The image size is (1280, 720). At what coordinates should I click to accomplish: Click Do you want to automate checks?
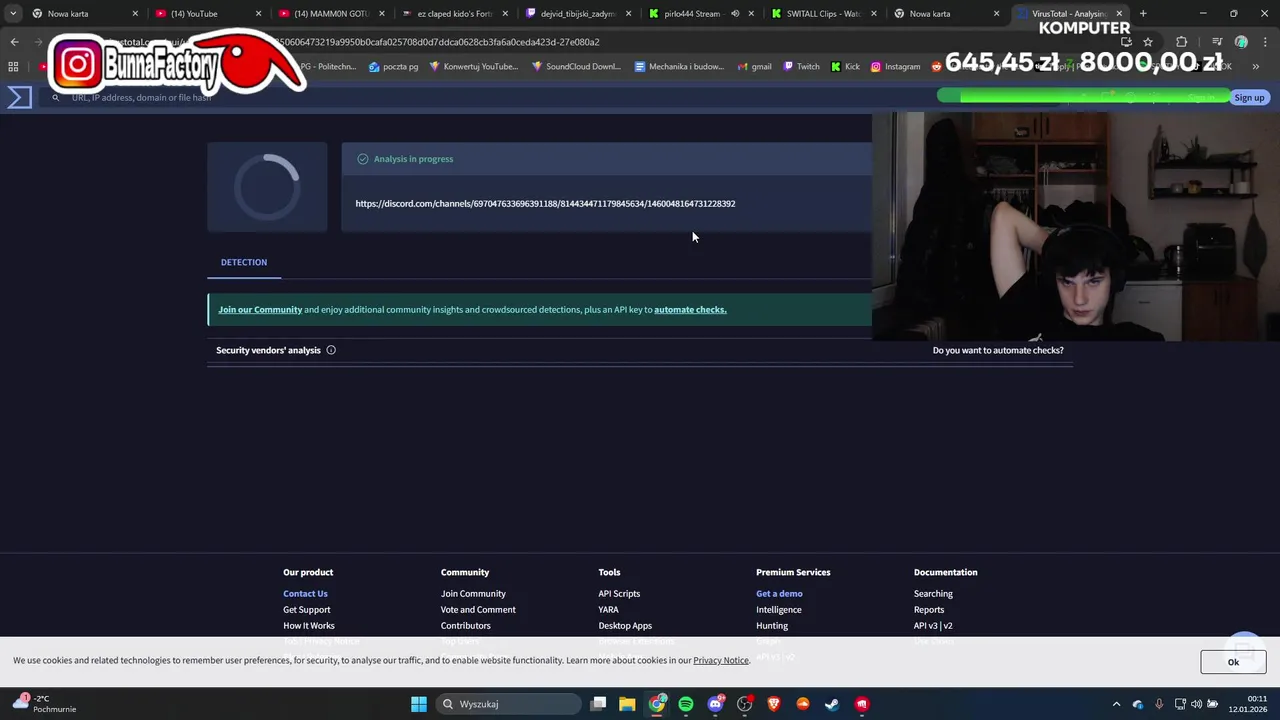point(998,350)
